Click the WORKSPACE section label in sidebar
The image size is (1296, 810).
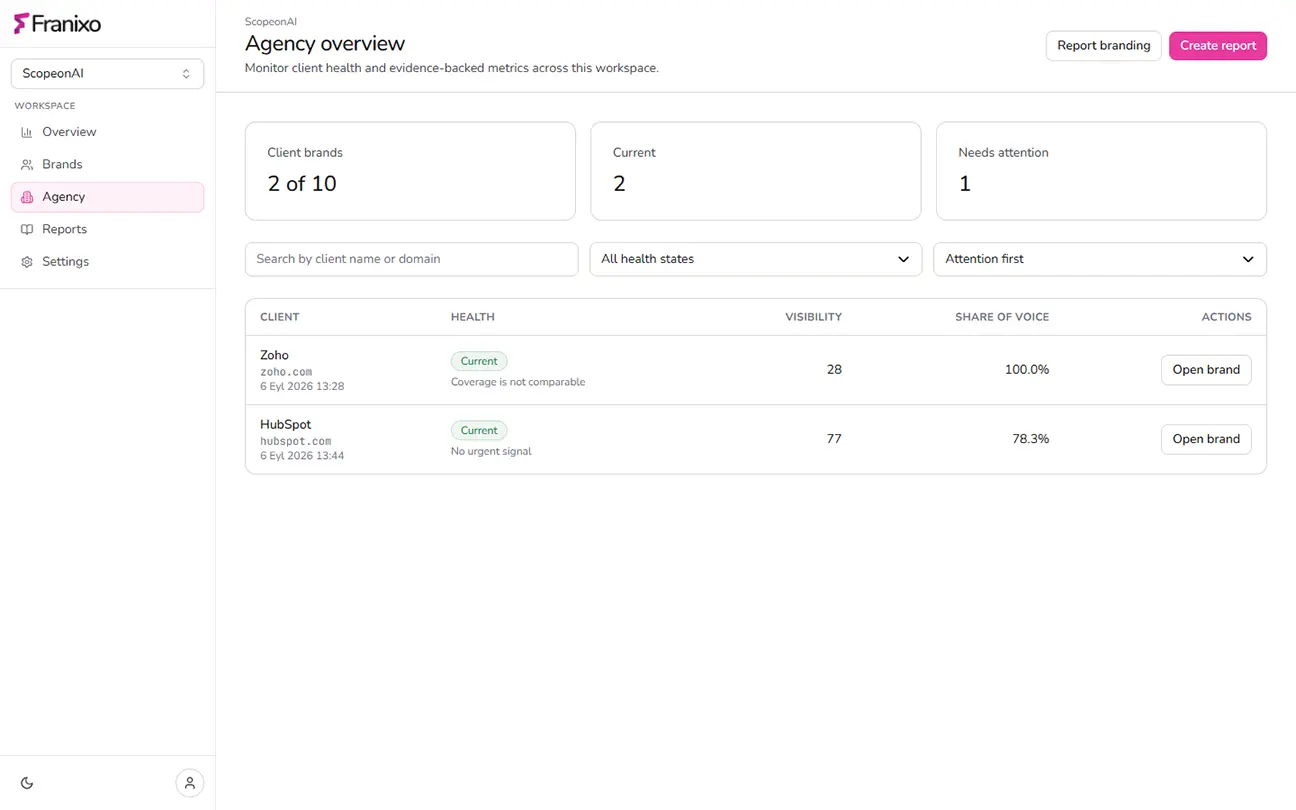pyautogui.click(x=45, y=106)
